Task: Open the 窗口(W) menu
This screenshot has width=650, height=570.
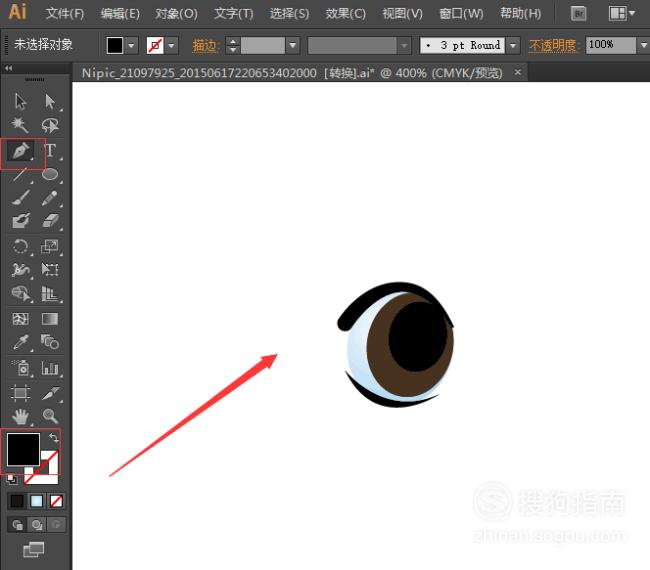Action: 461,14
